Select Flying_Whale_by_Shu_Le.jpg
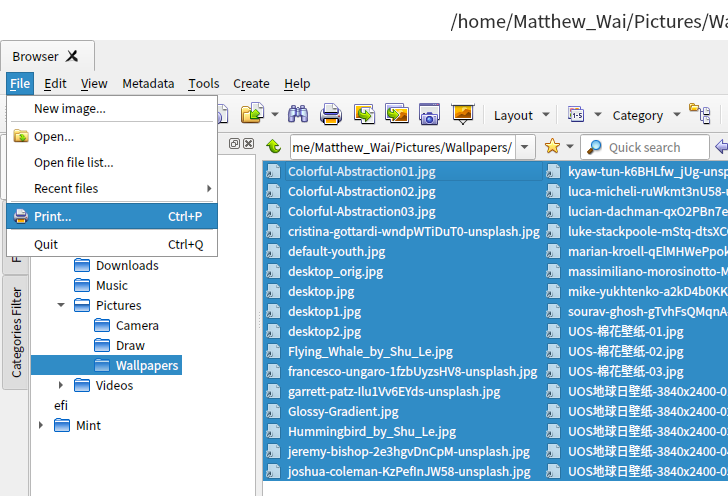Image resolution: width=728 pixels, height=496 pixels. coord(370,352)
